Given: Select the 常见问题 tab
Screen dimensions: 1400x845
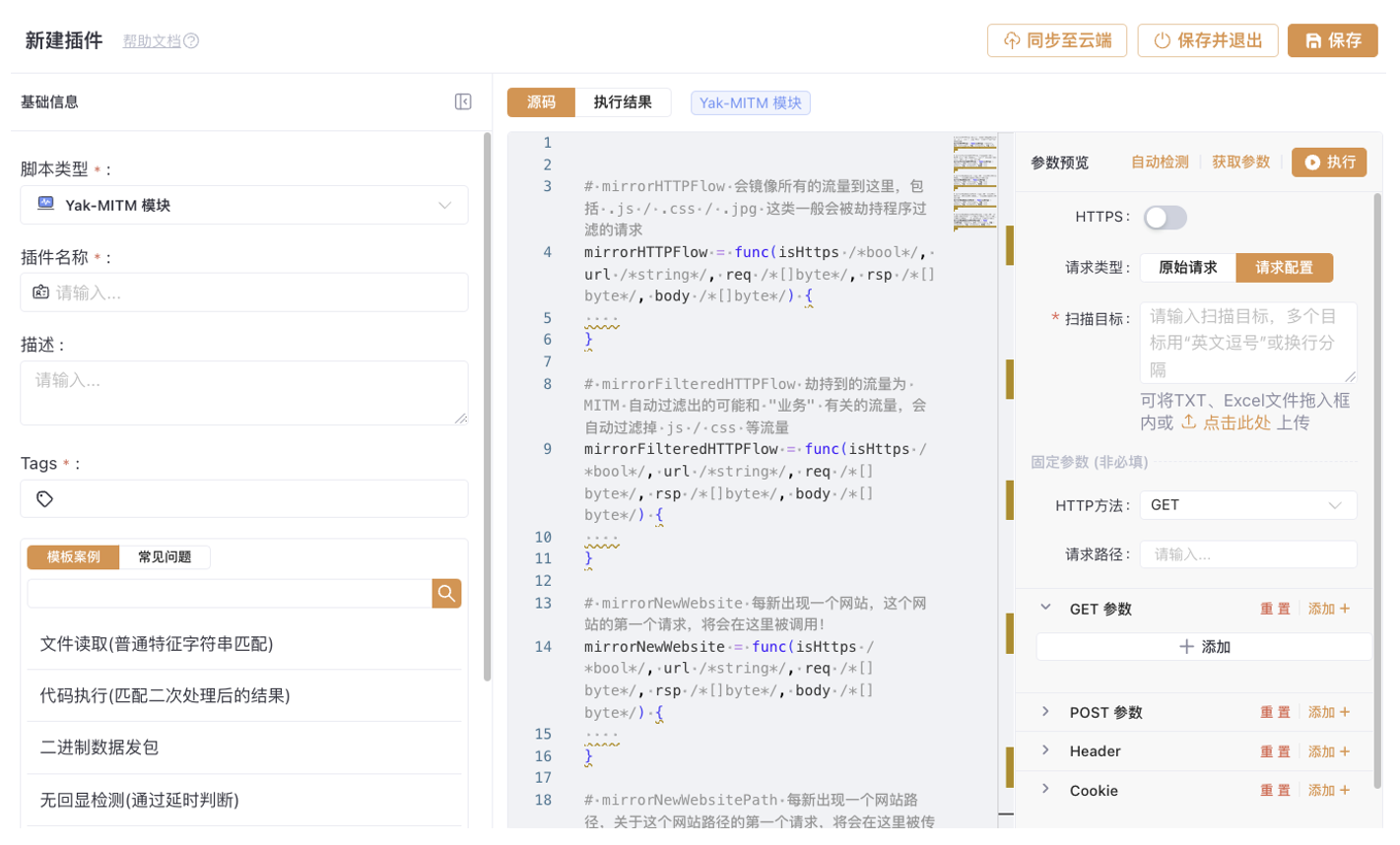Looking at the screenshot, I should click(x=165, y=557).
